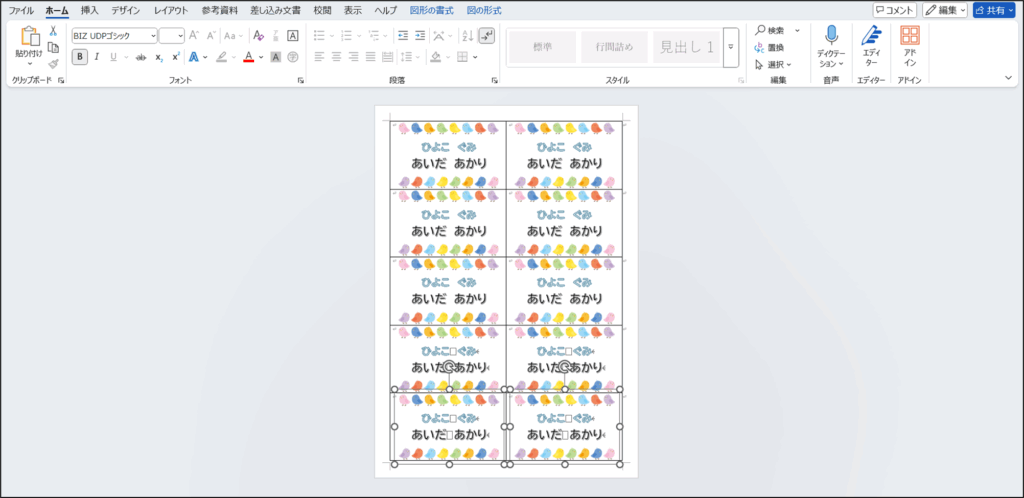The height and width of the screenshot is (498, 1024).
Task: Expand the styles gallery more arrow
Action: point(731,47)
